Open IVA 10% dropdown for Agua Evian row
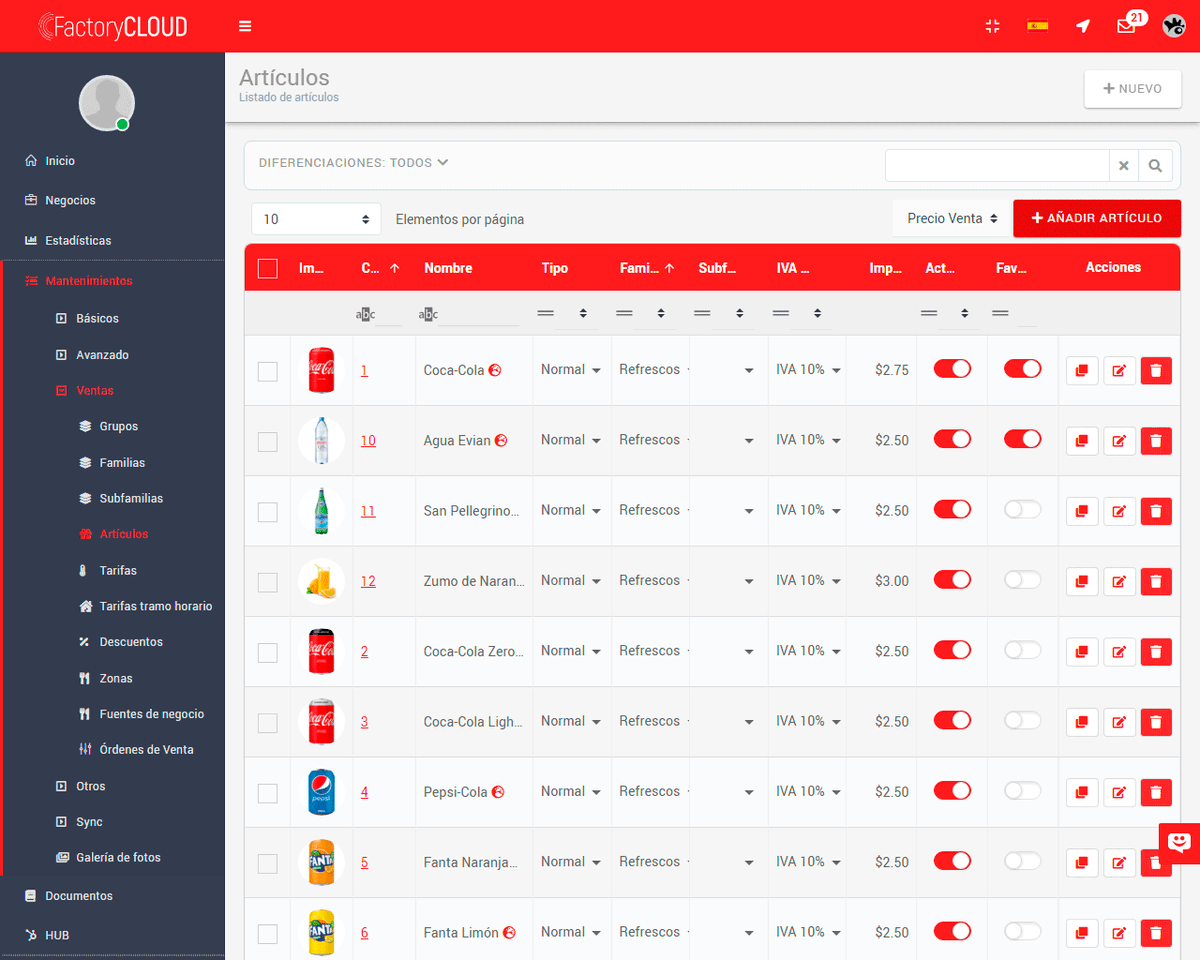 click(x=808, y=440)
